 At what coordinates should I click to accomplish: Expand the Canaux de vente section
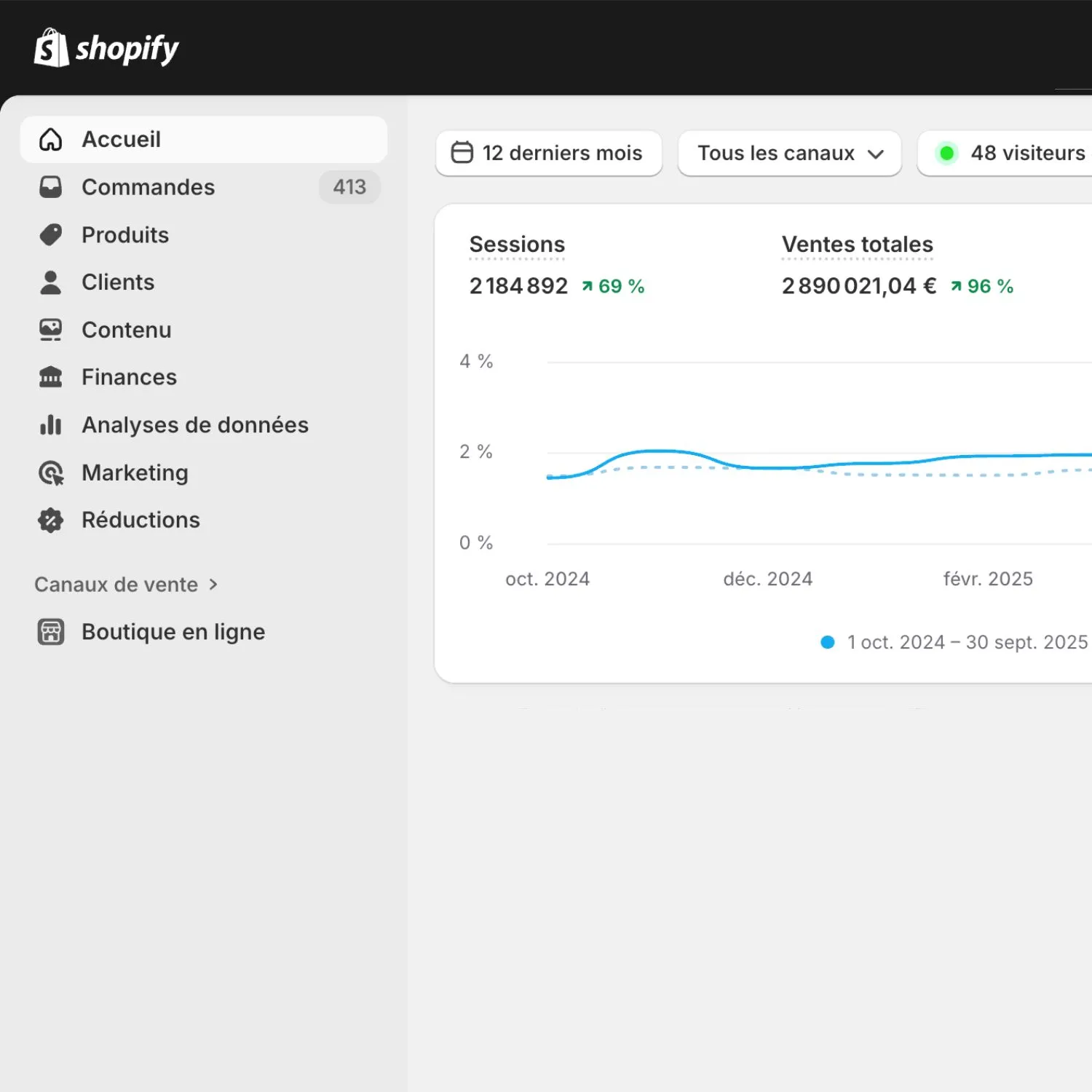125,585
